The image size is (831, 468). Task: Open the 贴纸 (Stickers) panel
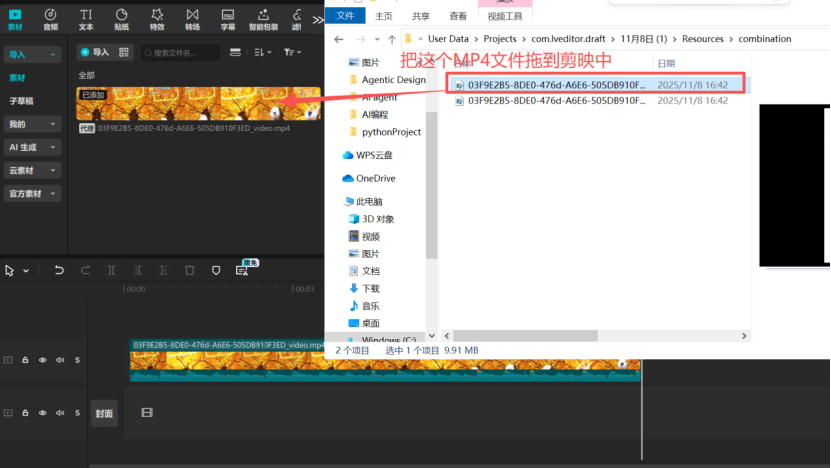121,18
